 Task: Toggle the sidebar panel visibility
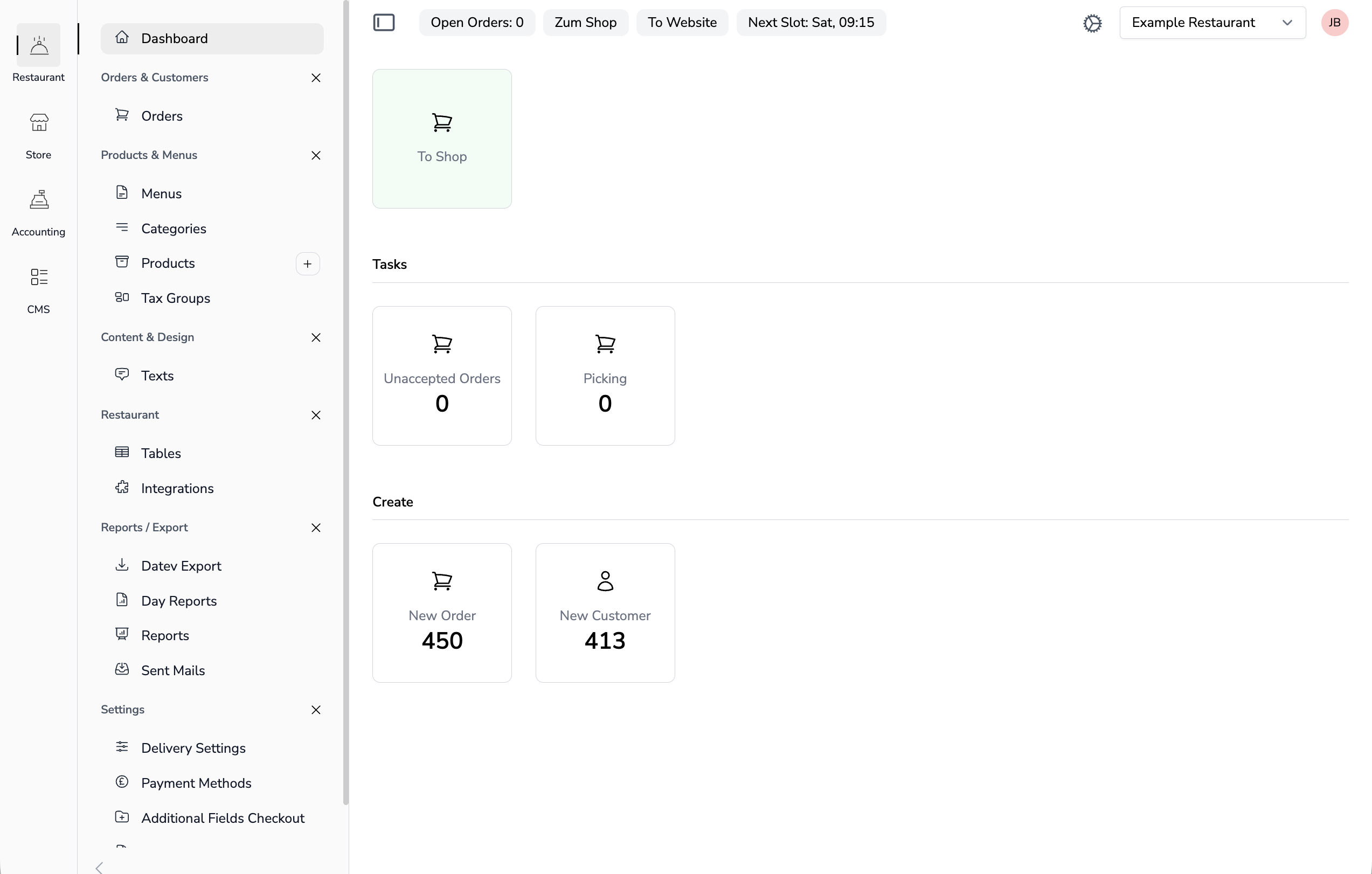pos(384,23)
